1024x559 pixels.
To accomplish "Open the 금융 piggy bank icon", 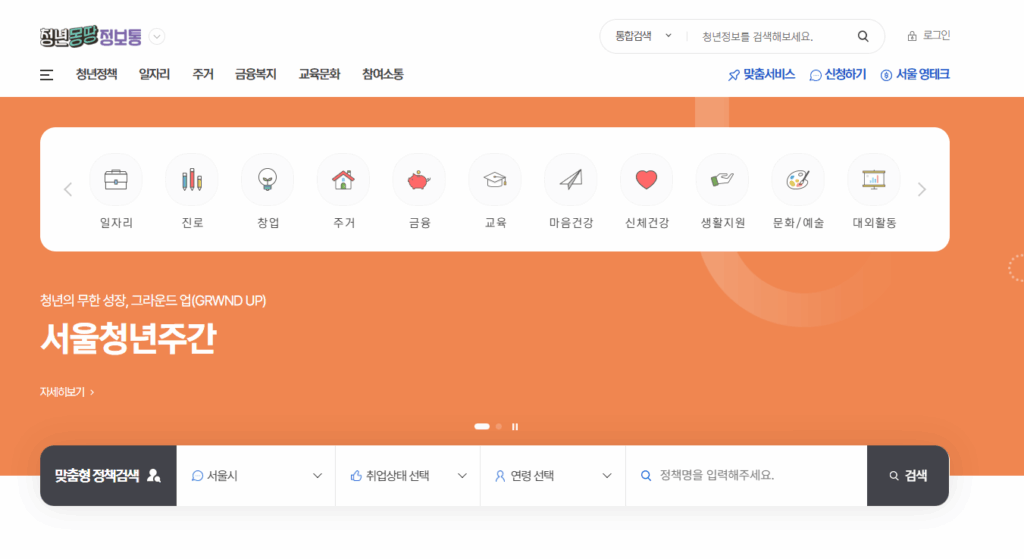I will (419, 180).
